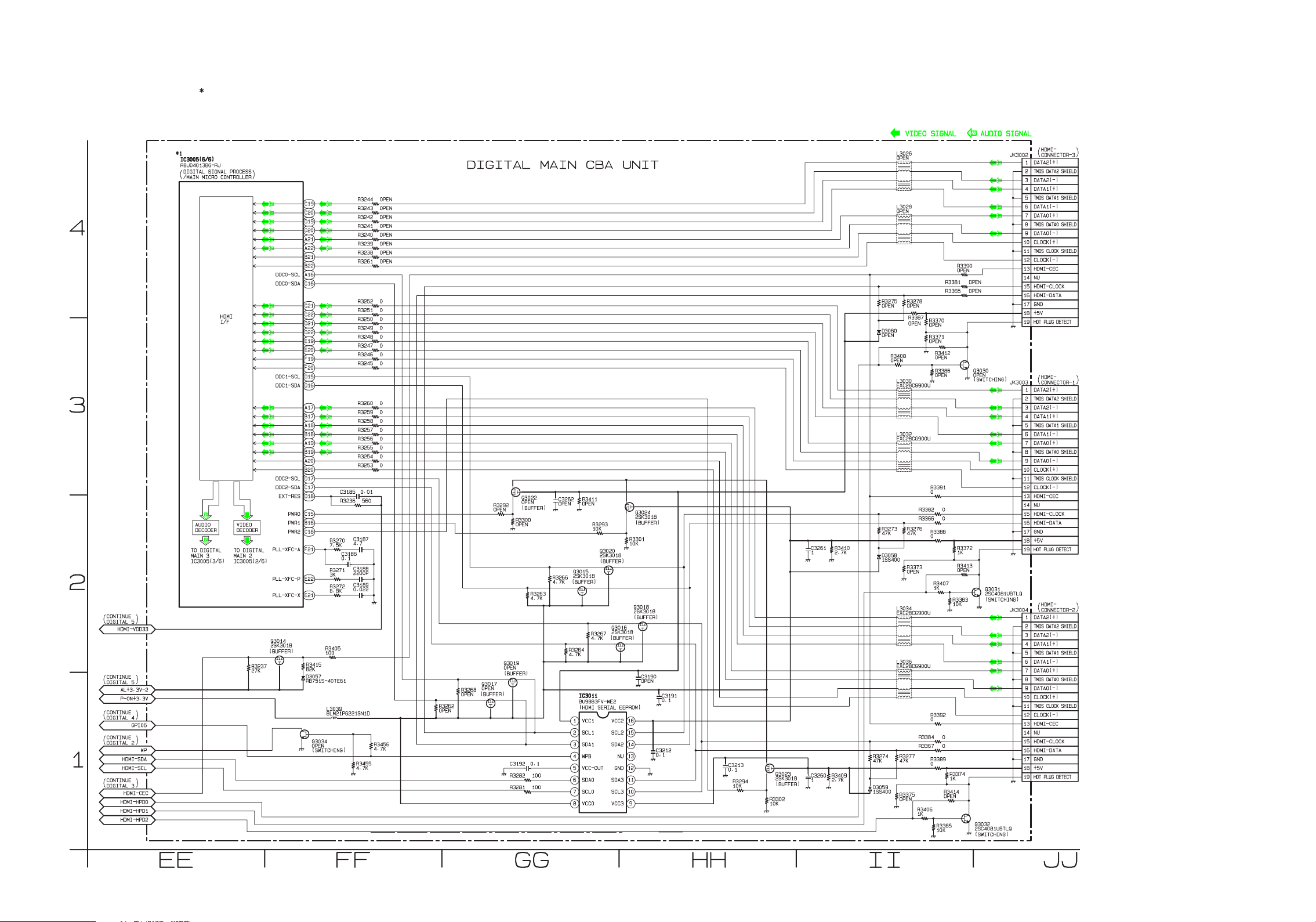Click the AUDIO SIGNAL legend arrow icon

[971, 133]
